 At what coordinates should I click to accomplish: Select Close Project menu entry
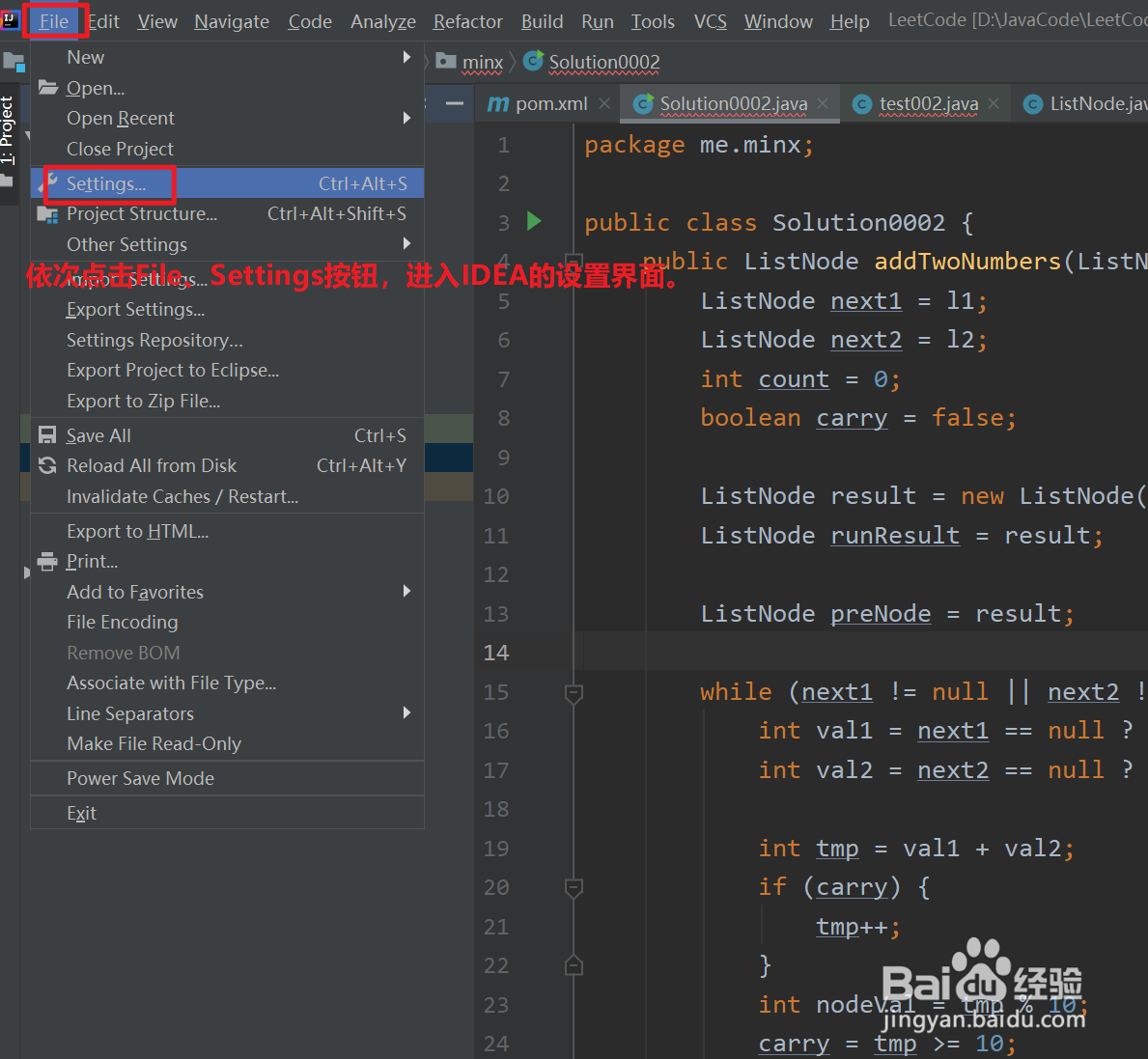click(x=227, y=149)
